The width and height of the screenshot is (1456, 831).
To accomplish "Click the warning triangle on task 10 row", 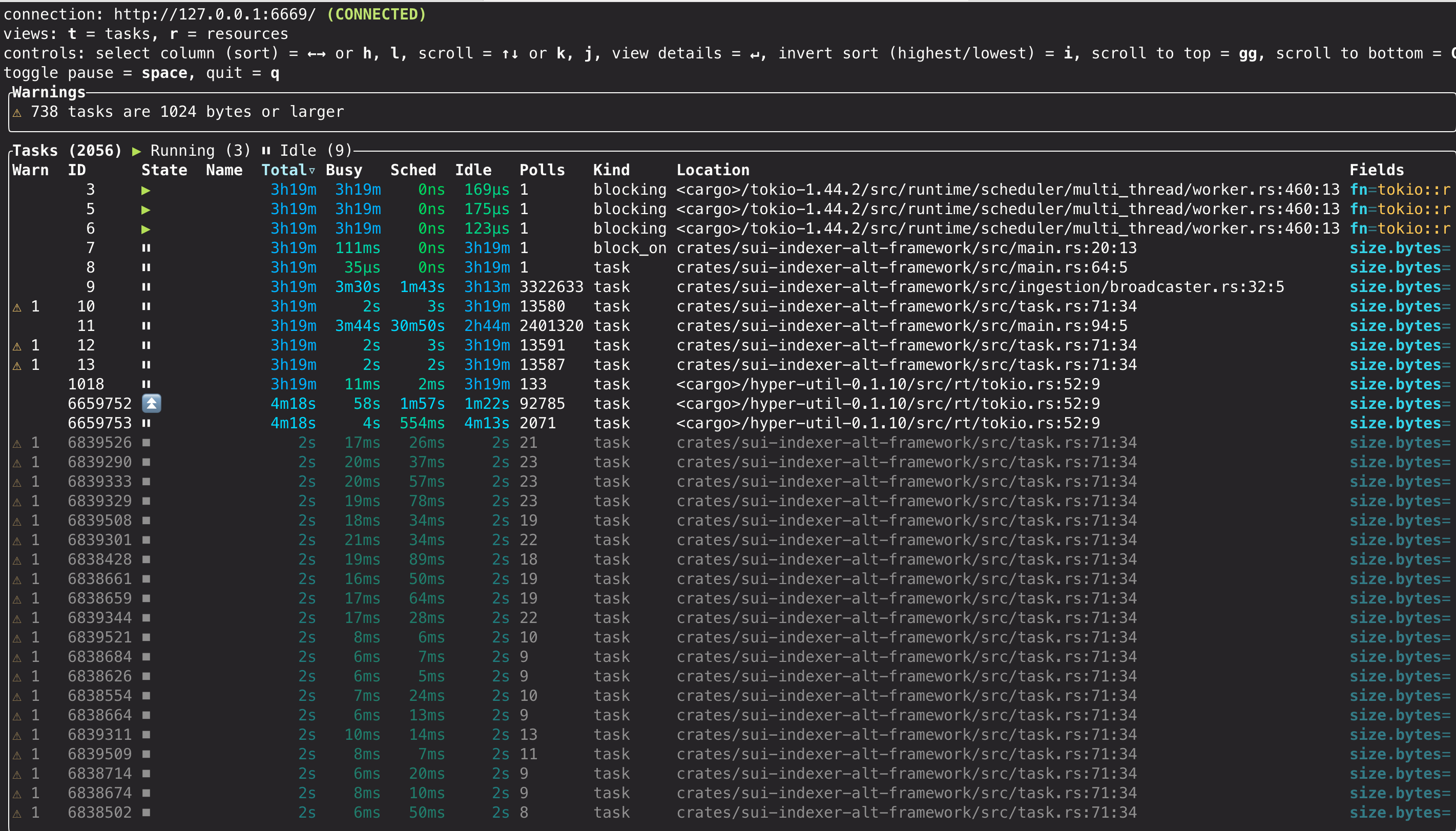I will [x=17, y=307].
